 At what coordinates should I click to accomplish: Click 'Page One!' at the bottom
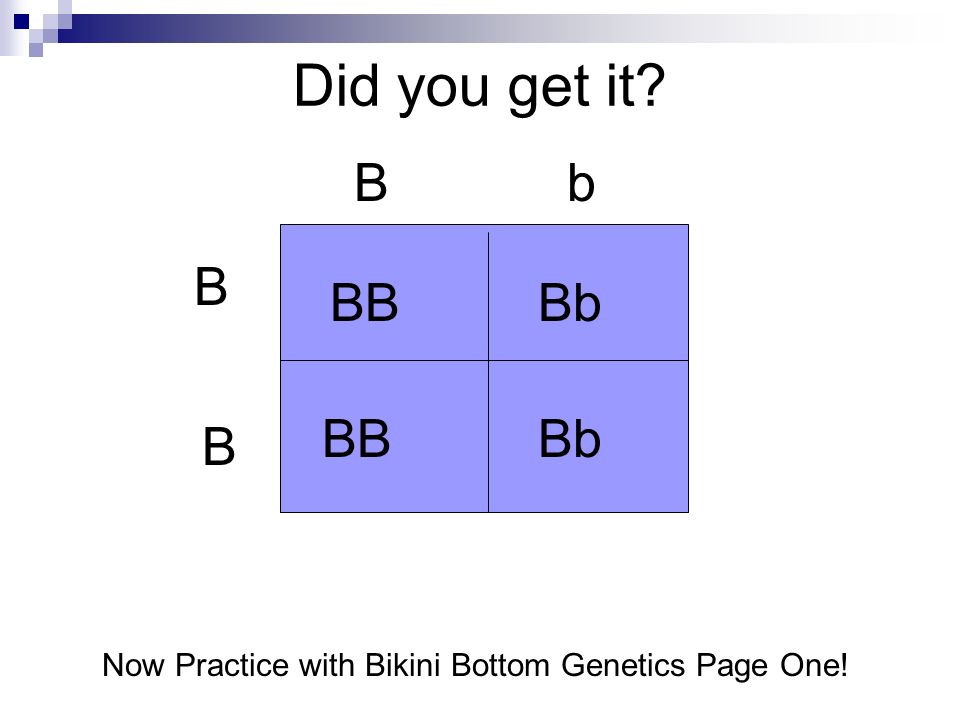click(772, 666)
